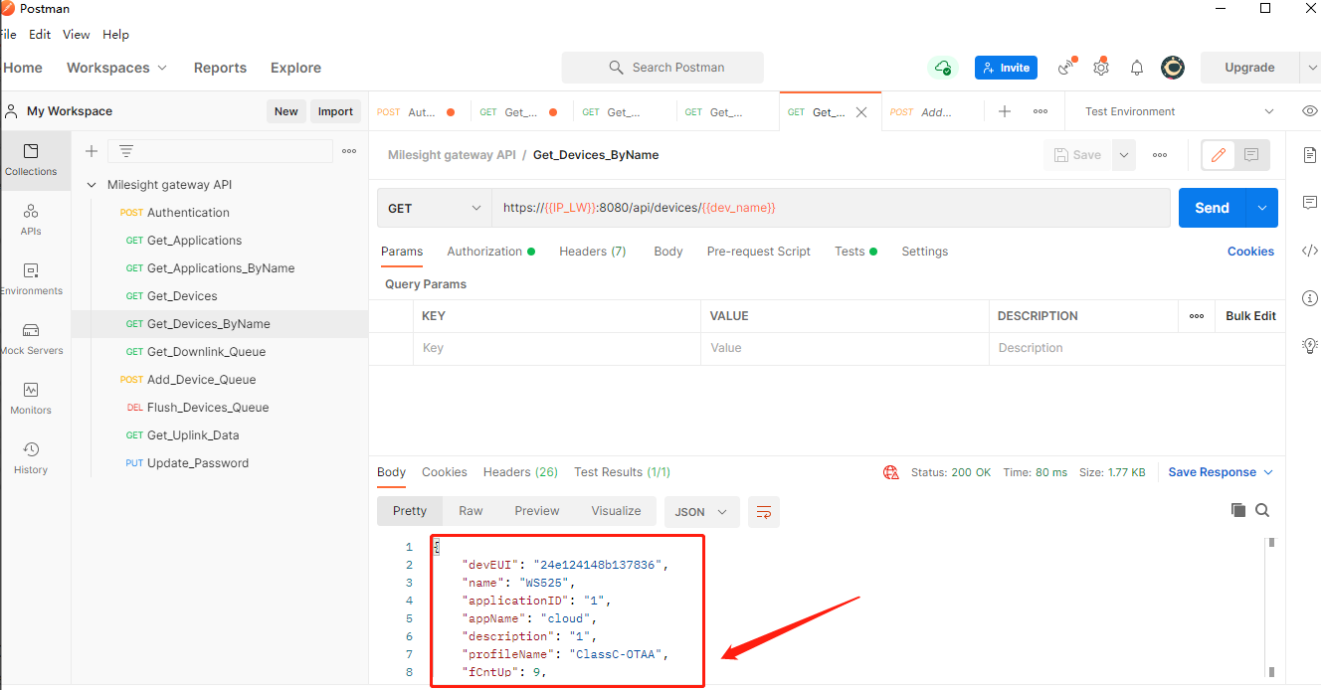
Task: Open the Edit menu
Action: (x=40, y=34)
